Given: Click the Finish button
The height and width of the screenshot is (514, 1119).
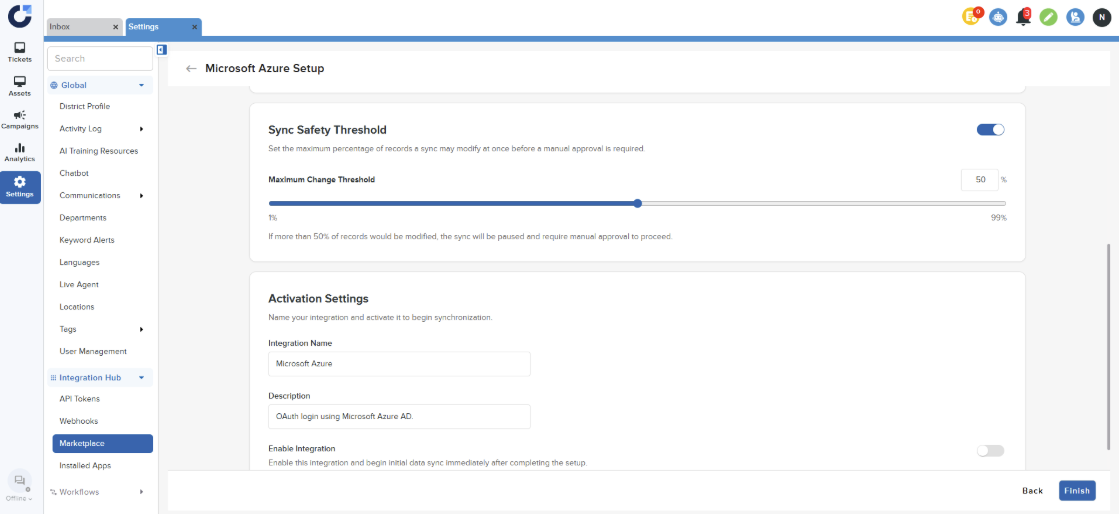Looking at the screenshot, I should (x=1077, y=491).
